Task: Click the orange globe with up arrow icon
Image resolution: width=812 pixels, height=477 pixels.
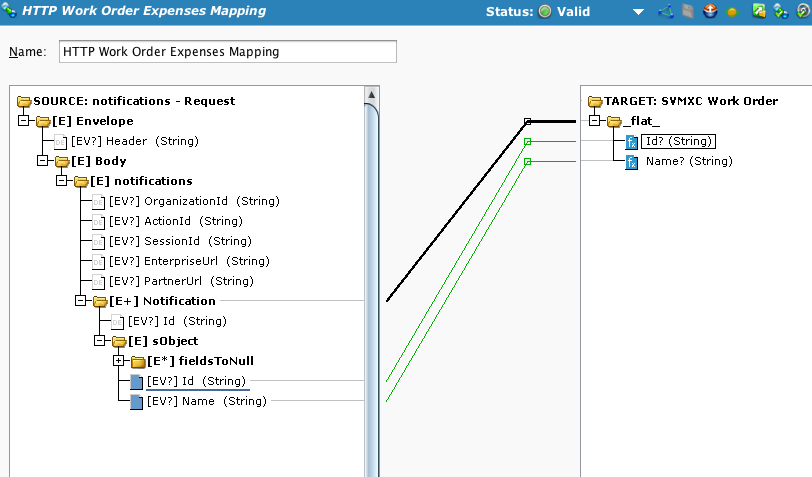Action: [710, 12]
